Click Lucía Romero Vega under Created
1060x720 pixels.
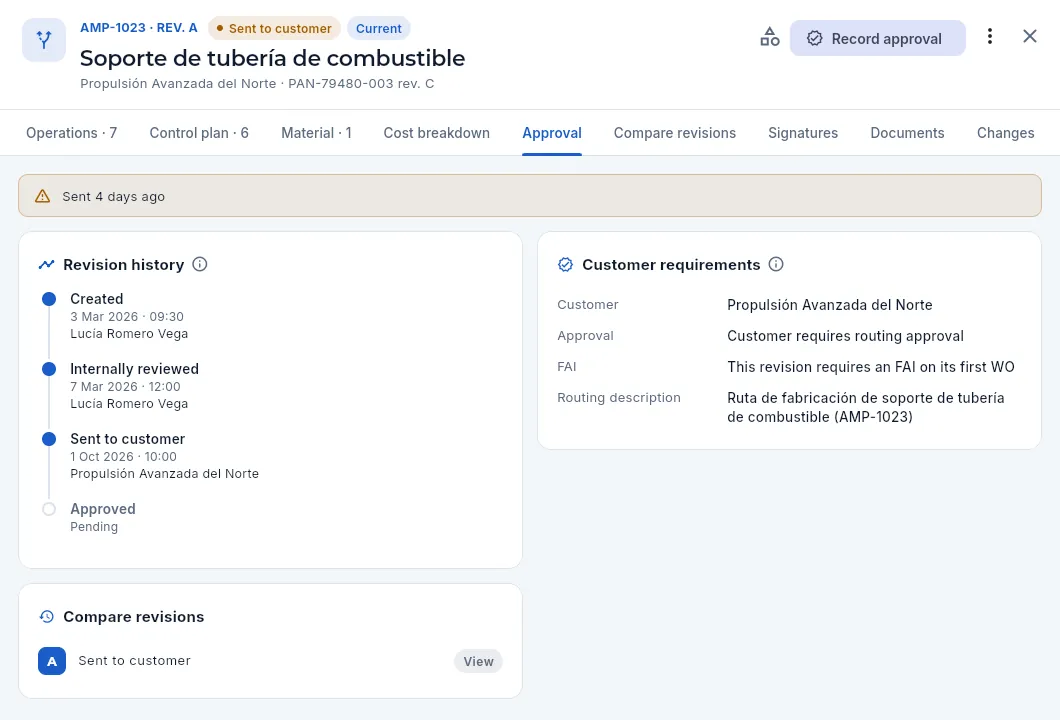point(129,333)
